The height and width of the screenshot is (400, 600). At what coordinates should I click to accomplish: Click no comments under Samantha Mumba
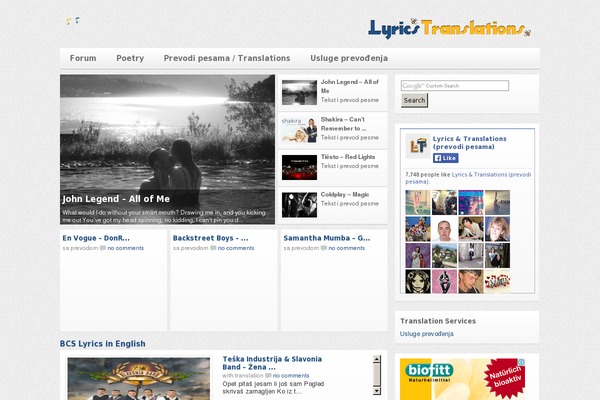346,248
